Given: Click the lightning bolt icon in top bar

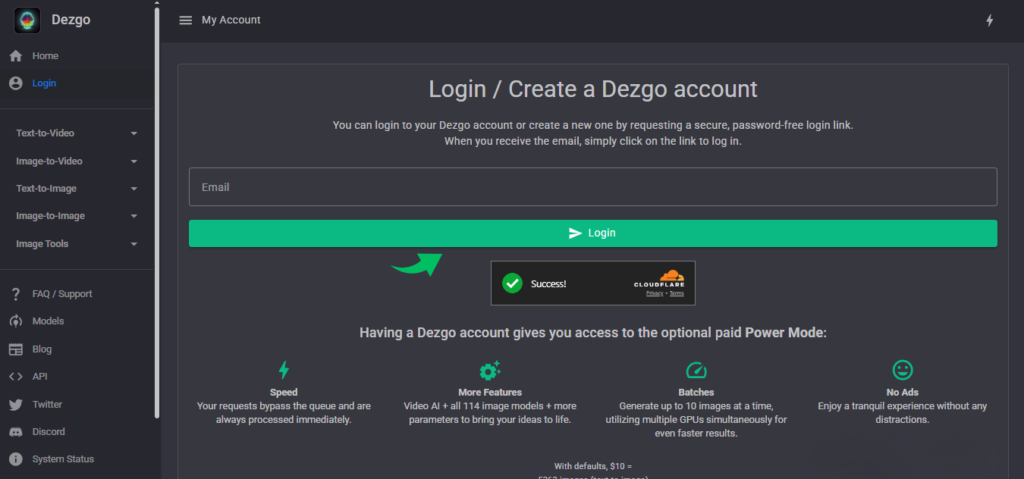Looking at the screenshot, I should pyautogui.click(x=989, y=20).
